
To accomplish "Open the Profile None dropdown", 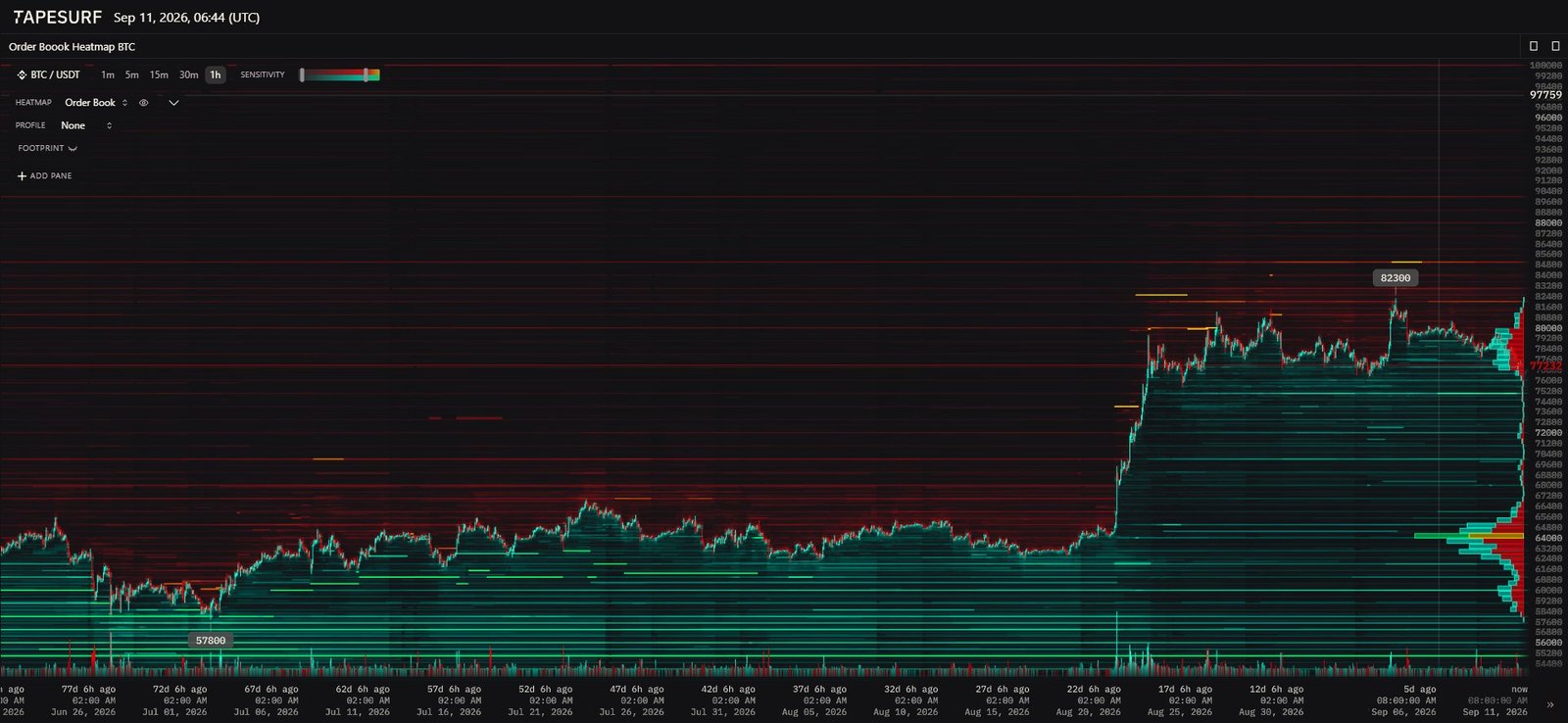I will click(x=86, y=125).
